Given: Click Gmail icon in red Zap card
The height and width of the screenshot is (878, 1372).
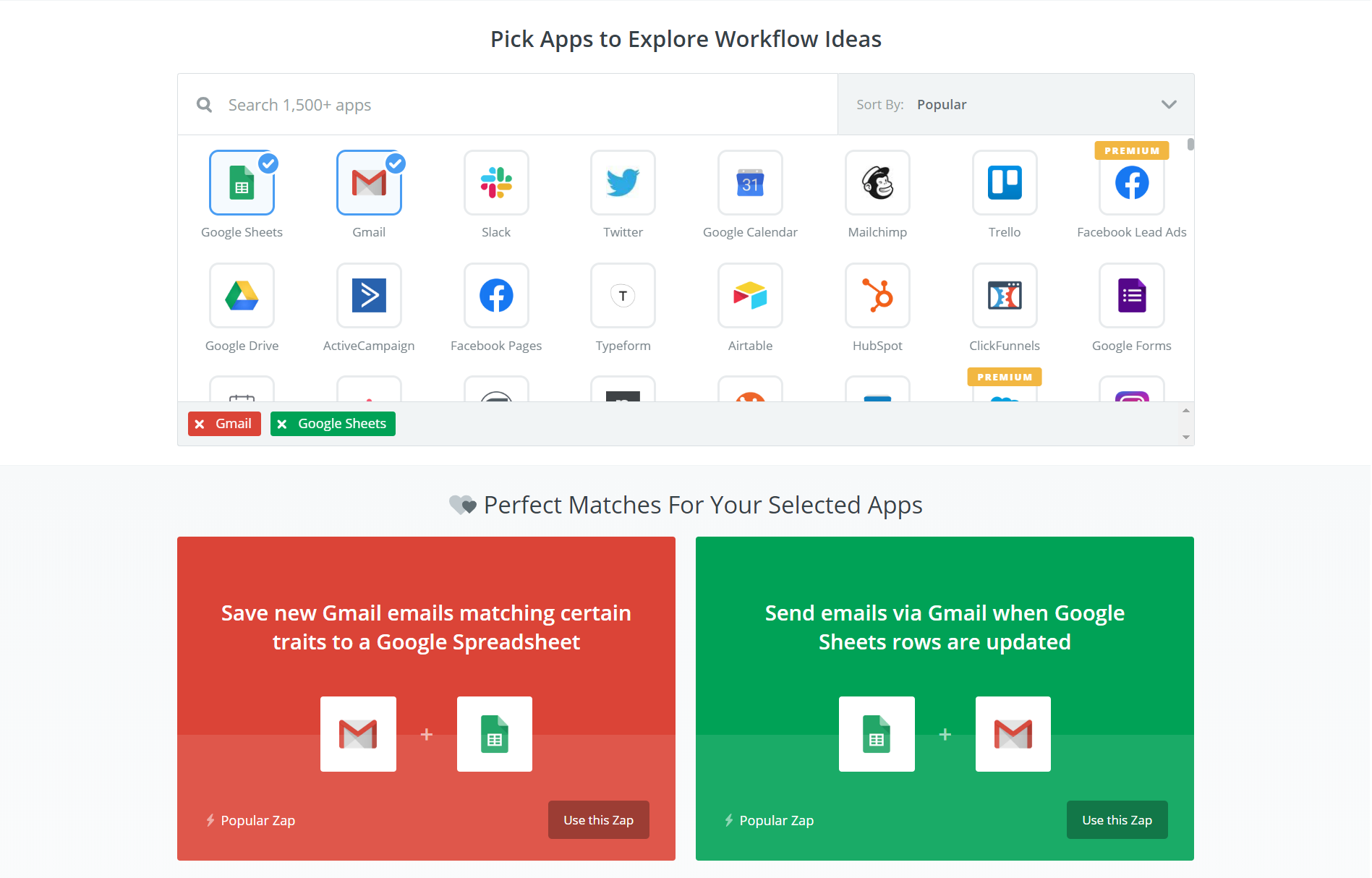Looking at the screenshot, I should click(x=358, y=734).
